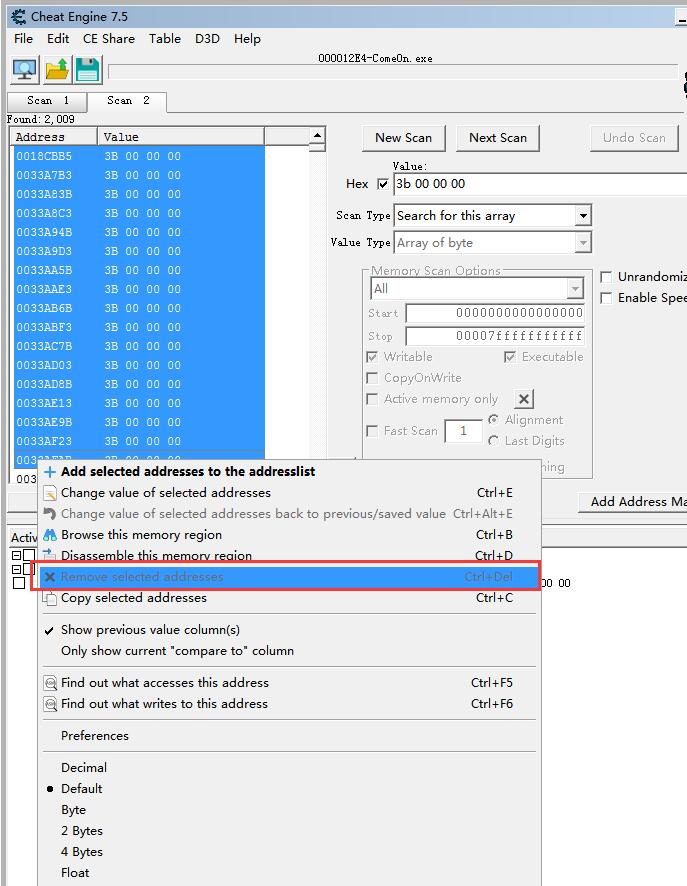Click icon beside Find out what accesses this address
Viewport: 687px width, 886px height.
(50, 683)
